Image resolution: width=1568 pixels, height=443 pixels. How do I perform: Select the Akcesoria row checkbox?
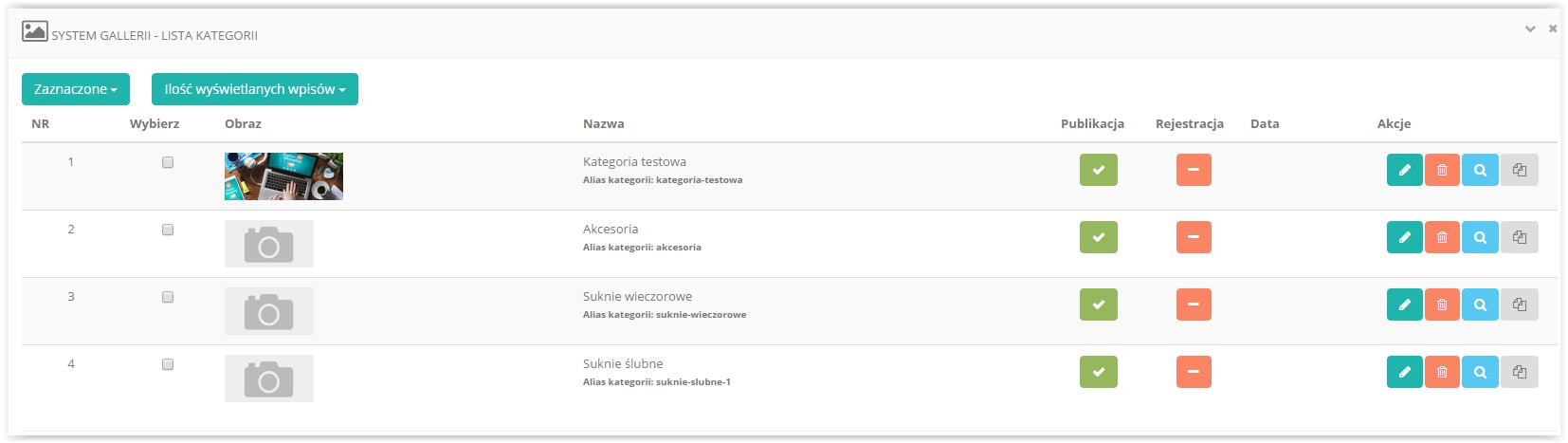168,230
